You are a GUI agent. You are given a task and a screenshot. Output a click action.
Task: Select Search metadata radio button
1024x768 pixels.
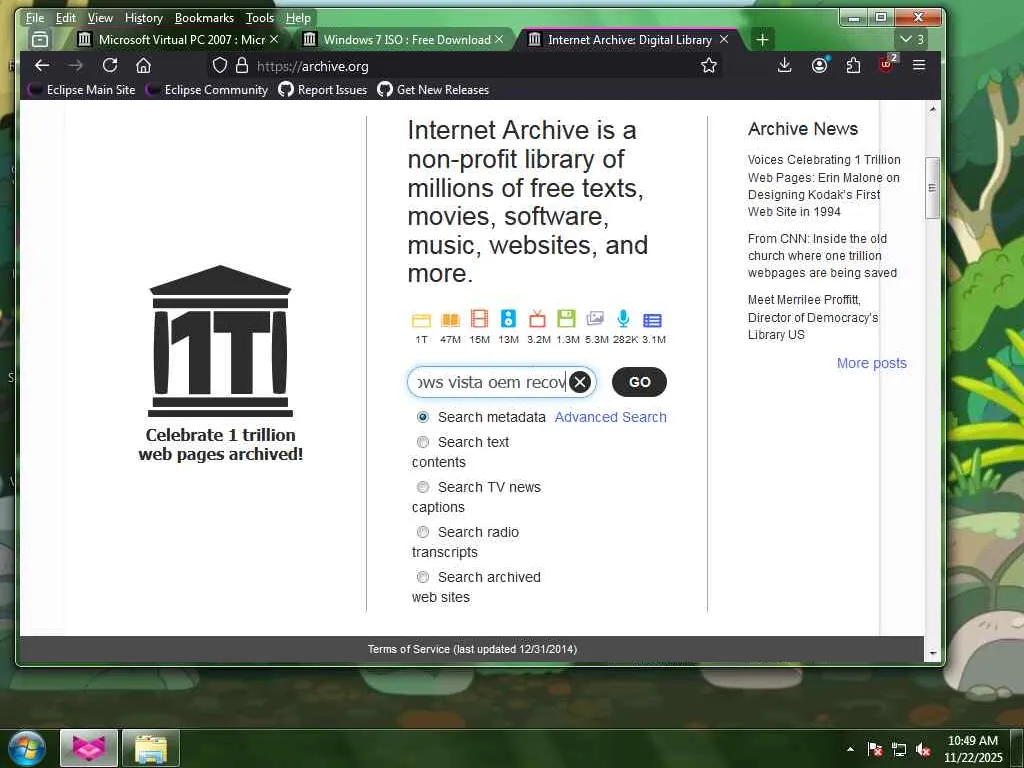tap(423, 417)
